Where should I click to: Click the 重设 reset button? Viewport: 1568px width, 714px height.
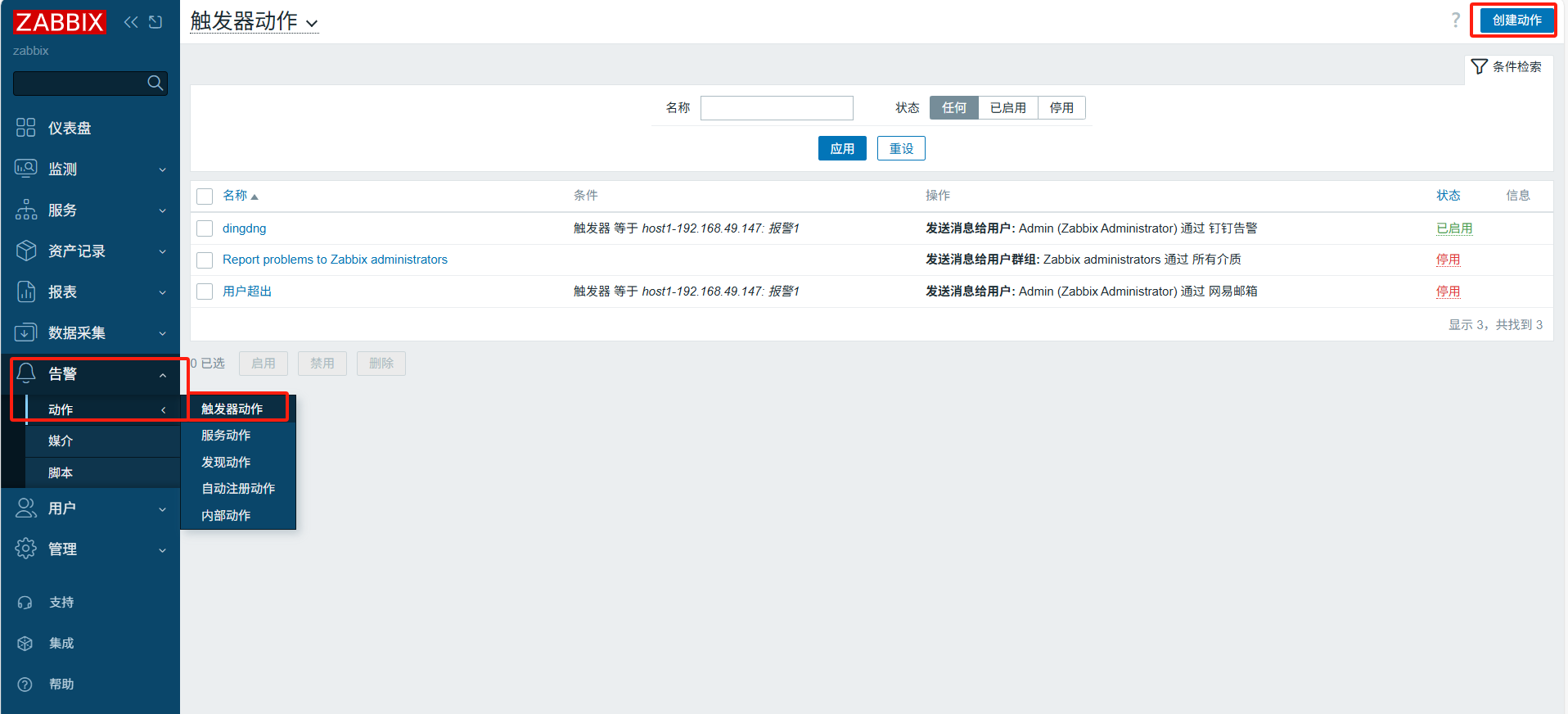click(901, 148)
